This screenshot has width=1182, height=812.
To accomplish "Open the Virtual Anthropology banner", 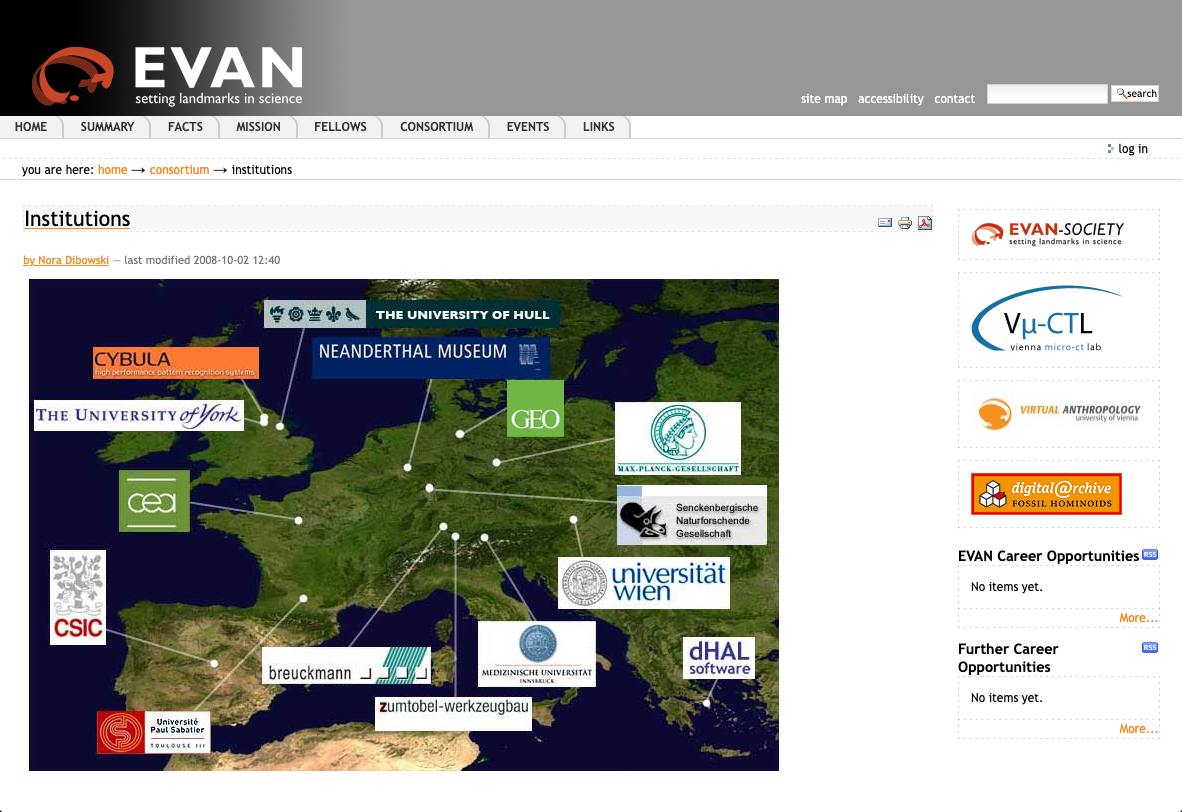I will (1058, 413).
